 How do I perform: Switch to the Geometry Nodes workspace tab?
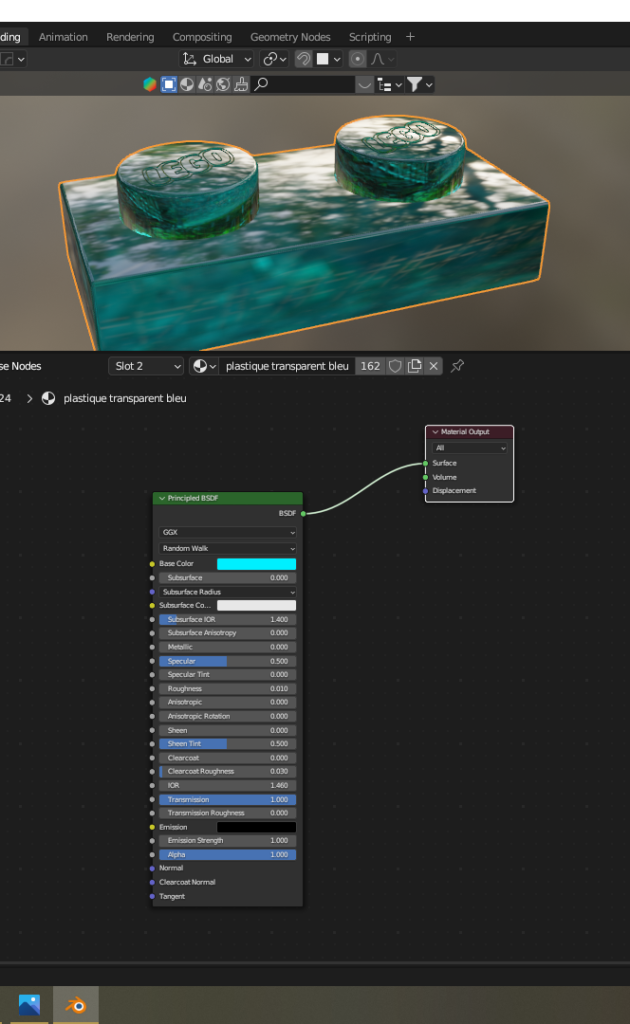tap(290, 37)
